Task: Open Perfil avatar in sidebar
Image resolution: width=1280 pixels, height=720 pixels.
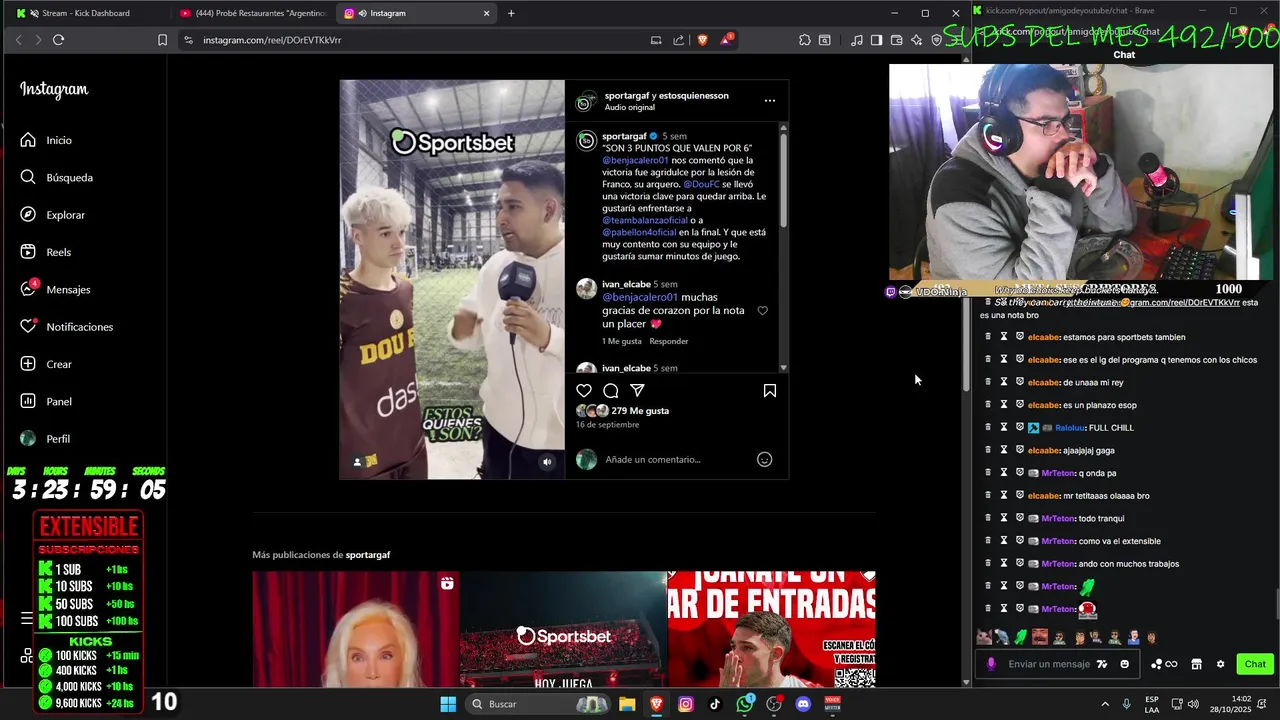Action: tap(28, 438)
